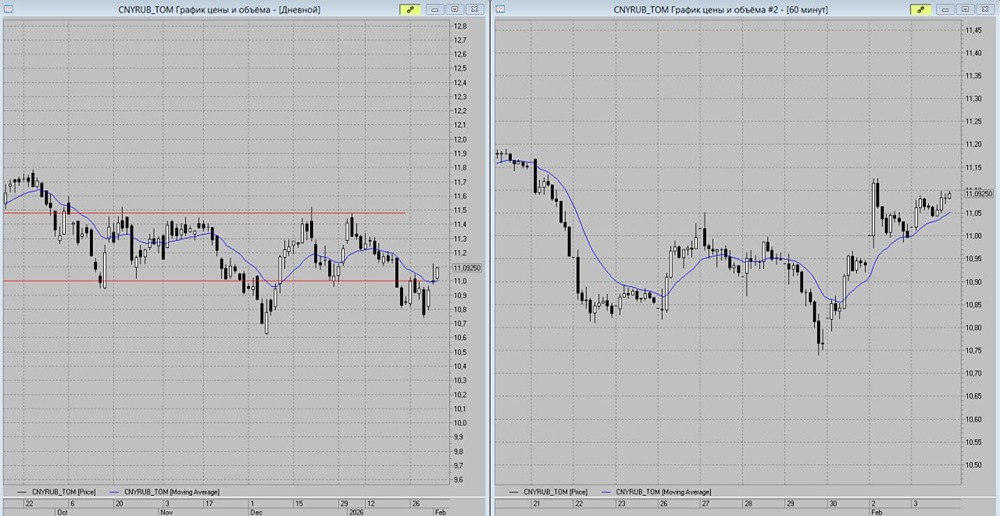1000x516 pixels.
Task: Open the system menu icon of the Дневной chart window
Action: coord(8,9)
